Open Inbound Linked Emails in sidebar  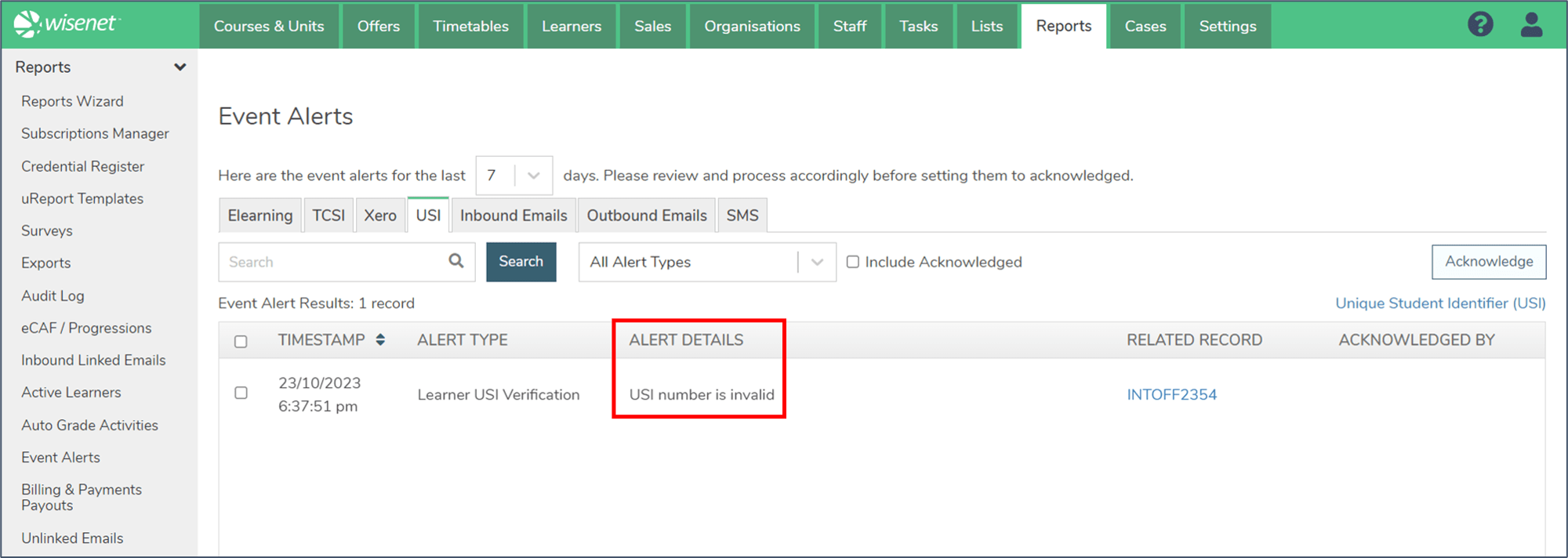pos(93,360)
